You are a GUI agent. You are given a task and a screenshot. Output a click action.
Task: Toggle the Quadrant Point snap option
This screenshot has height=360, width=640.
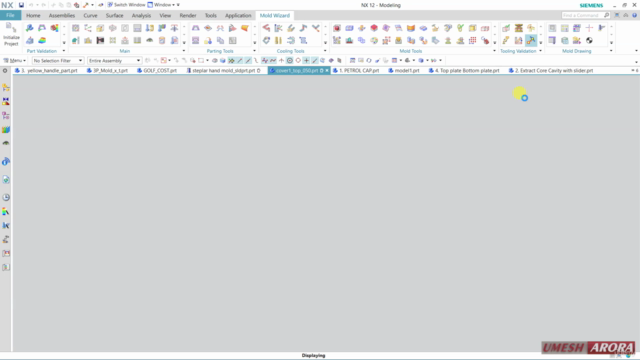(298, 60)
